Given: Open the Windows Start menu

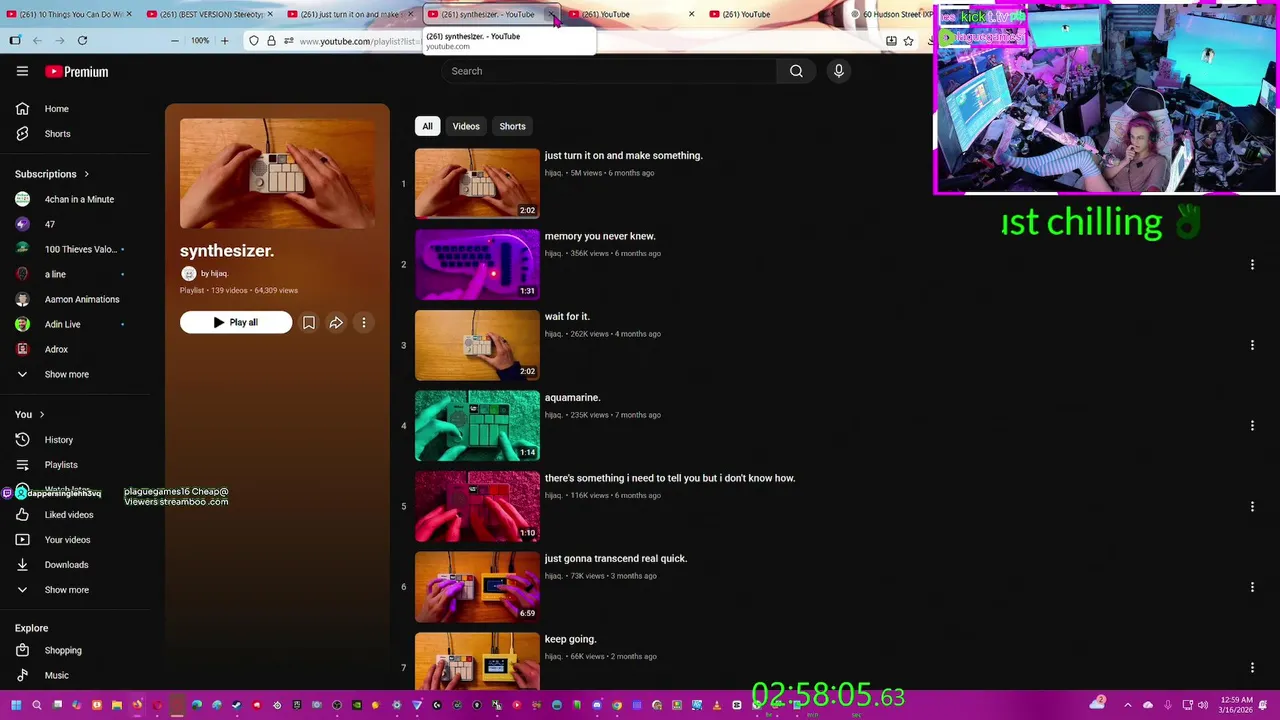Looking at the screenshot, I should pyautogui.click(x=16, y=705).
